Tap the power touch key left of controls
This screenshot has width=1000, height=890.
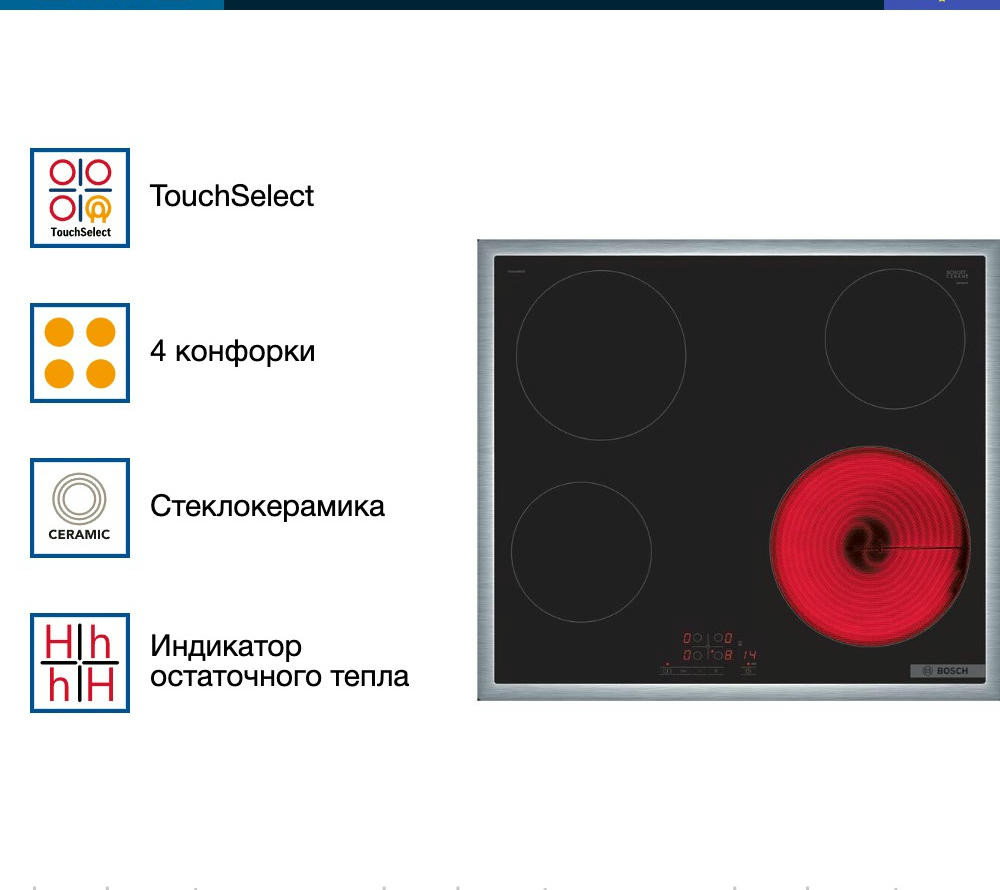(x=666, y=670)
